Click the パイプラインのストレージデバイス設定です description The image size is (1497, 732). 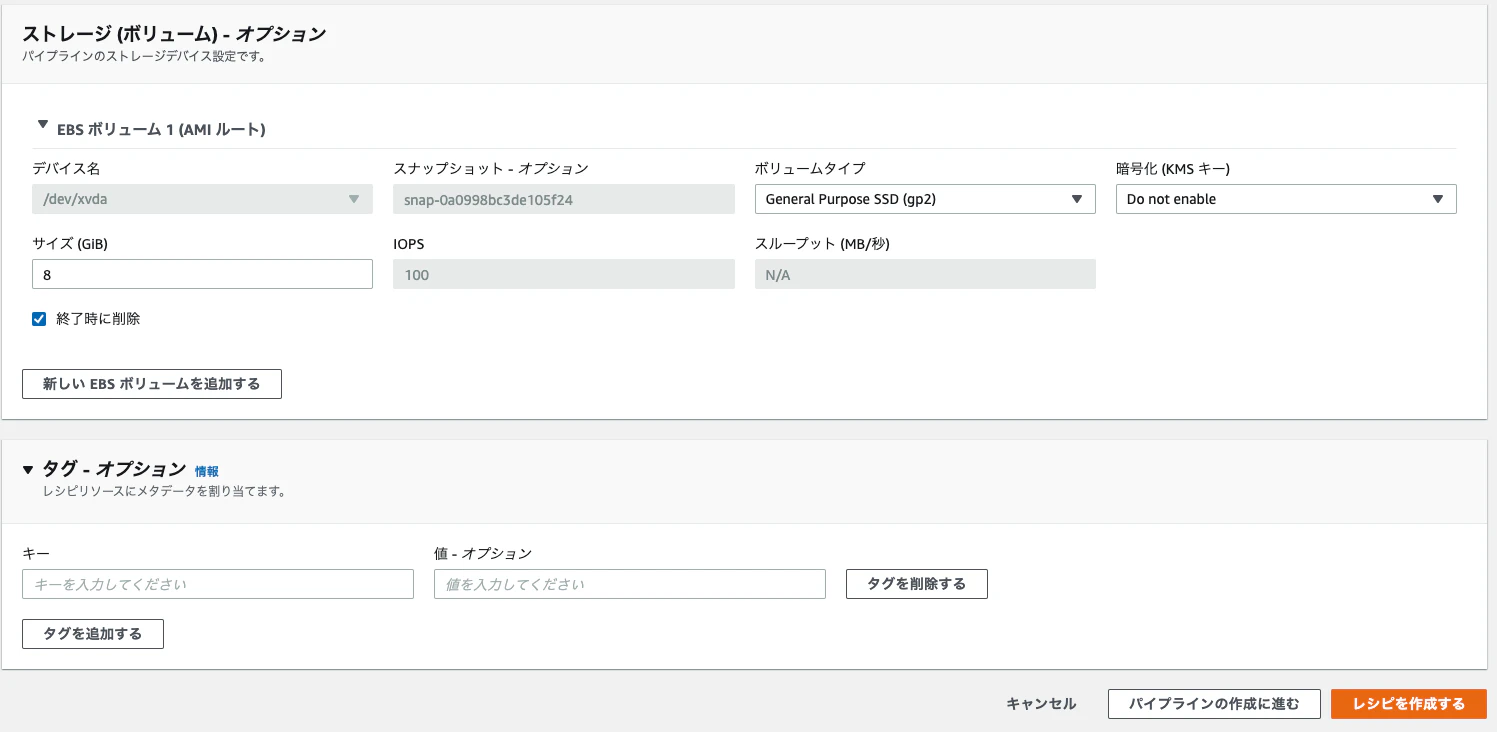143,57
